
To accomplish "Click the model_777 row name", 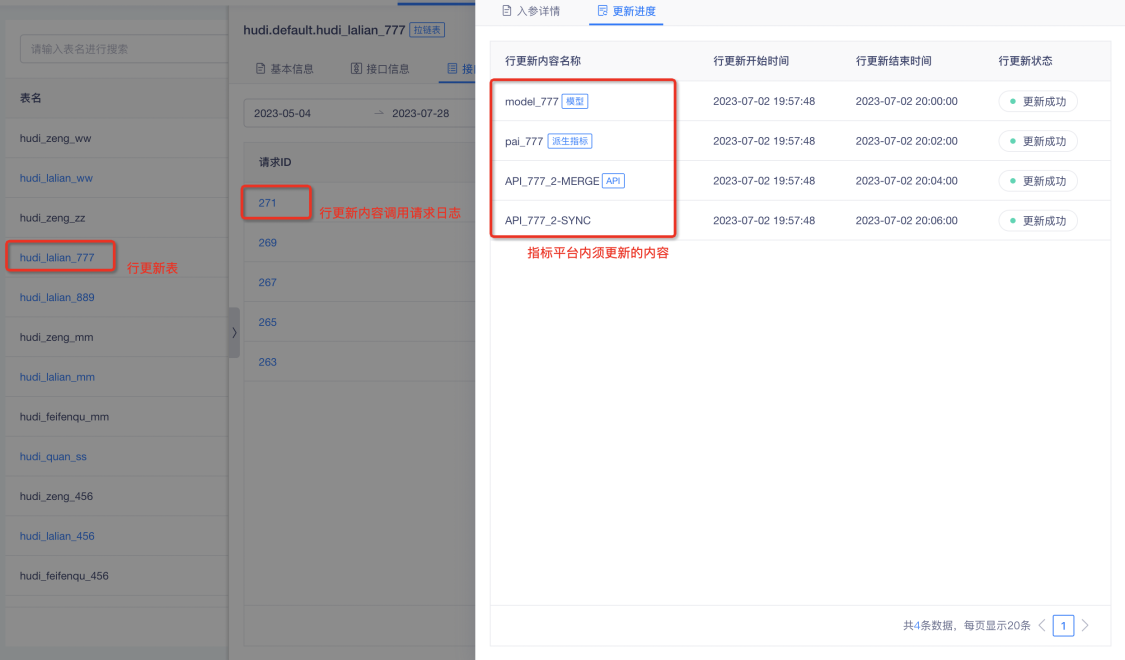I will pos(532,102).
